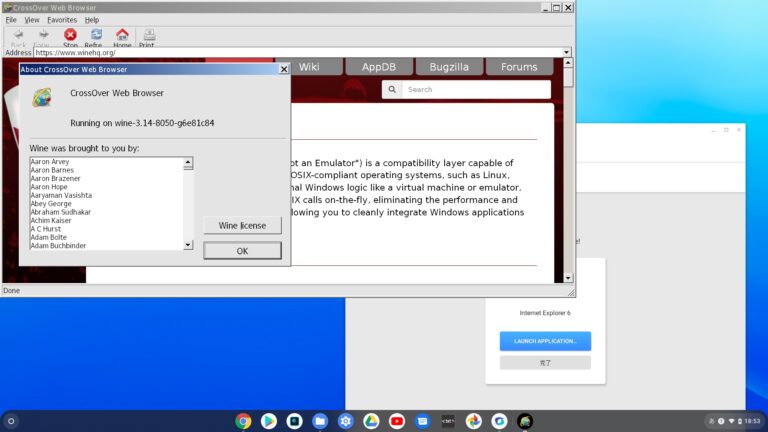Click the Forward arrow toolbar icon
Image resolution: width=768 pixels, height=432 pixels.
44,34
